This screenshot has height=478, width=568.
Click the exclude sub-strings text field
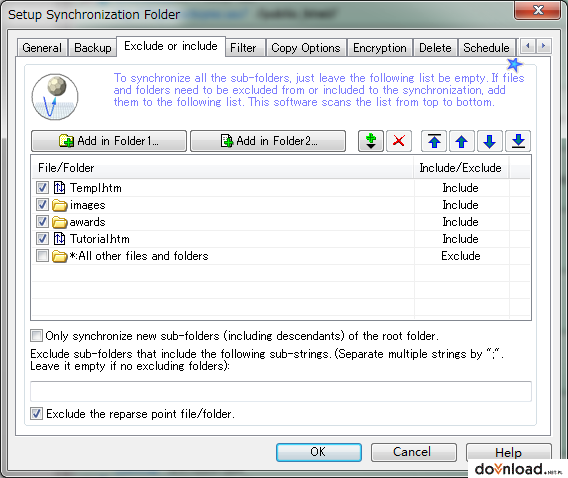click(281, 391)
